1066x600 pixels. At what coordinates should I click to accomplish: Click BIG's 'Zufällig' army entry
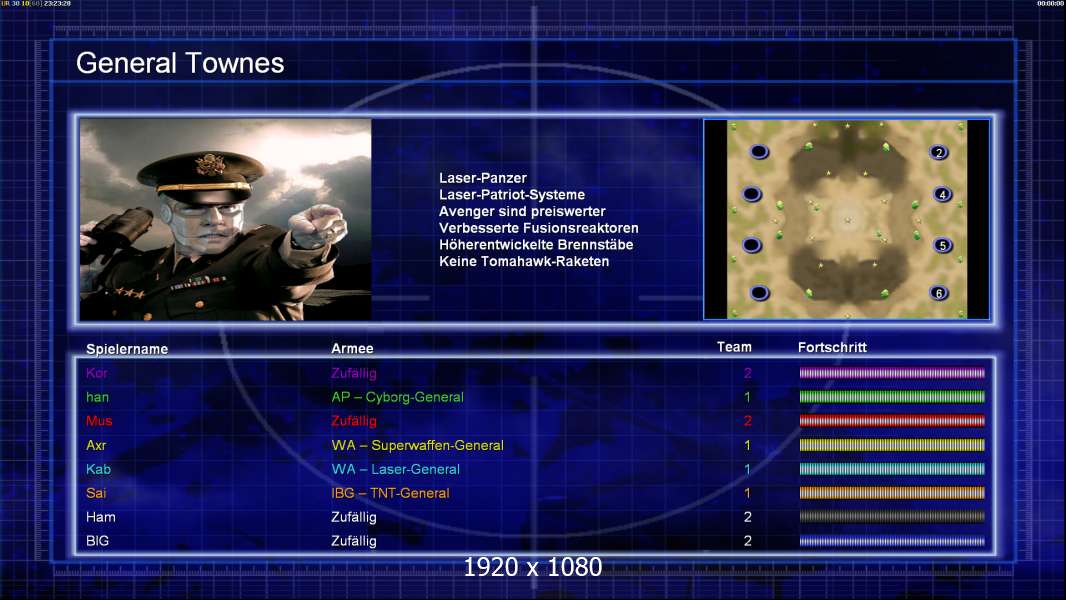click(354, 541)
